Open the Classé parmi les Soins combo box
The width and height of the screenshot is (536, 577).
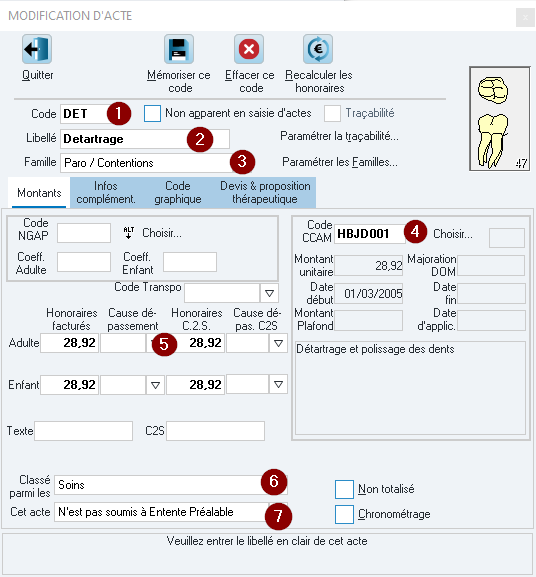tap(171, 485)
